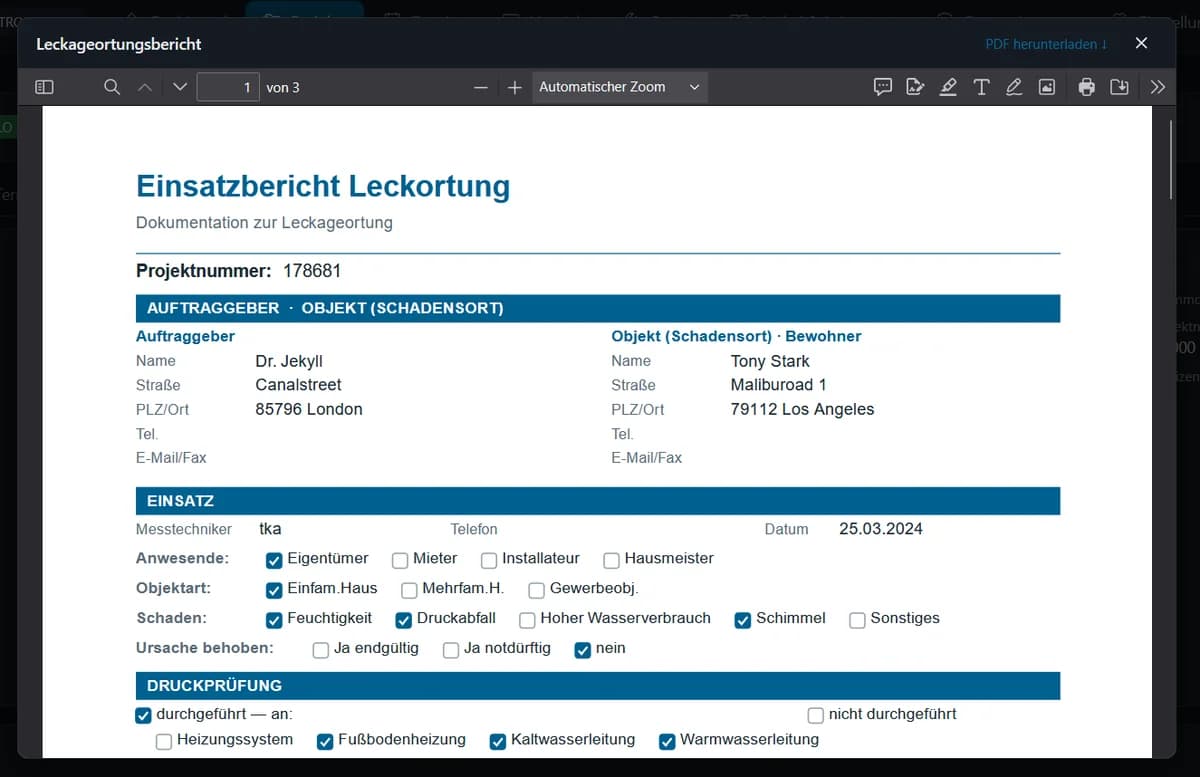Screen dimensions: 1200x777
Task: Check the Installateur checkbox
Action: click(x=489, y=560)
